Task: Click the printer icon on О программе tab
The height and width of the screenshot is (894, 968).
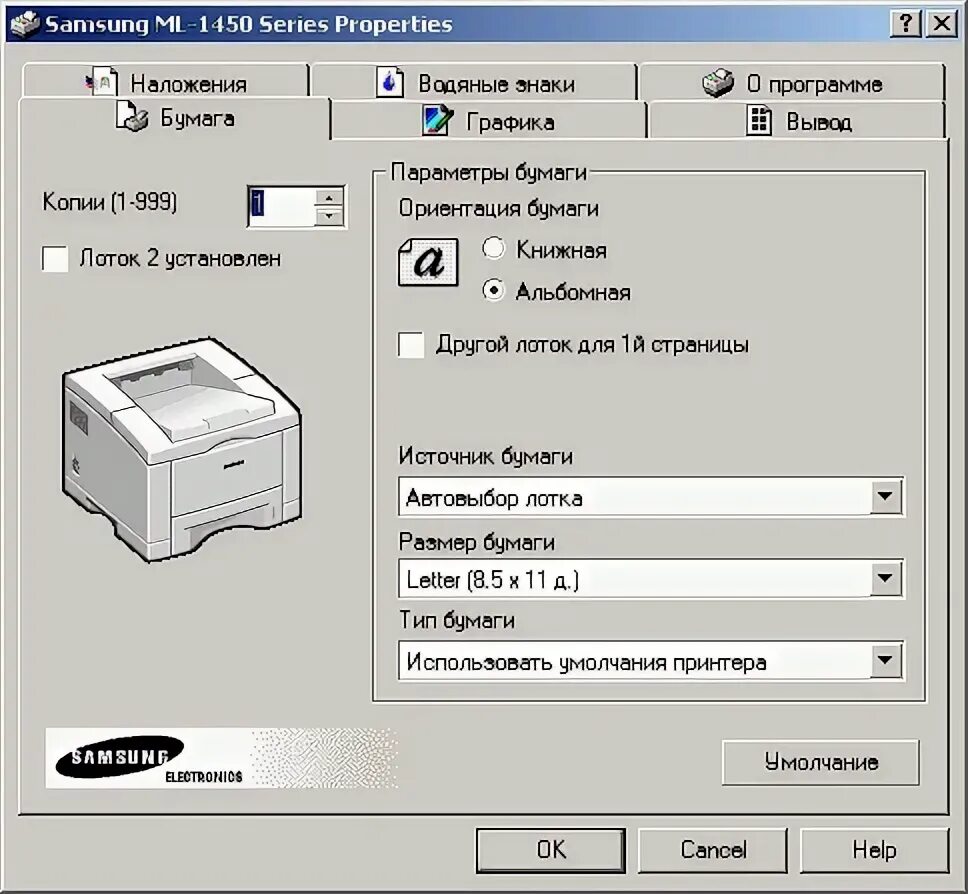Action: (x=718, y=82)
